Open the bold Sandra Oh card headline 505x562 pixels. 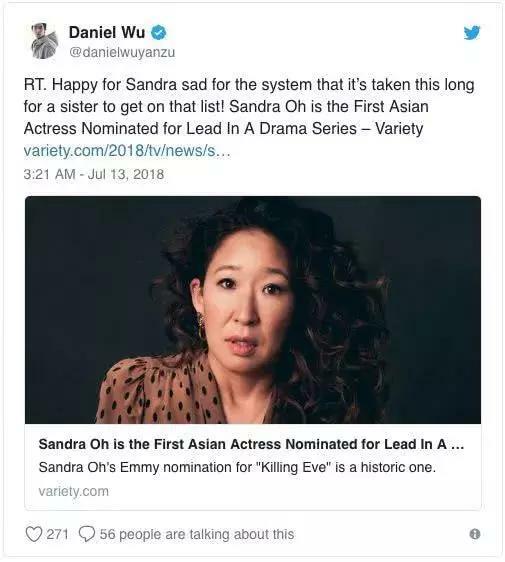pyautogui.click(x=251, y=444)
